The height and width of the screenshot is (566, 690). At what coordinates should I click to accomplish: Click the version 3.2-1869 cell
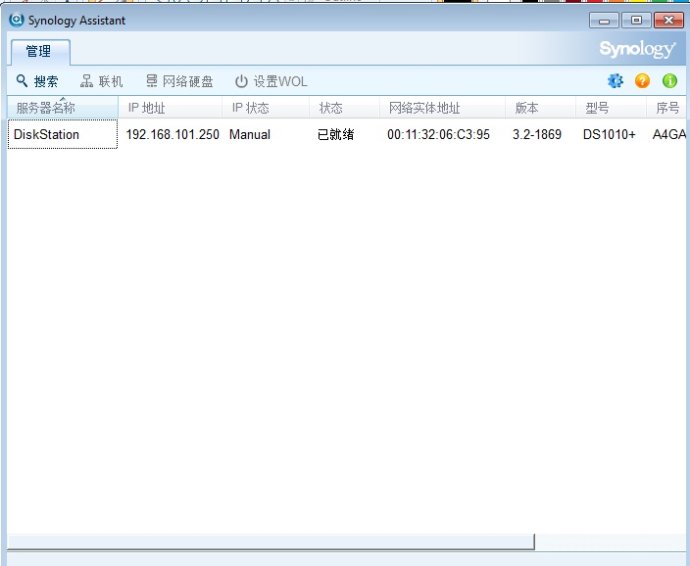tap(537, 134)
